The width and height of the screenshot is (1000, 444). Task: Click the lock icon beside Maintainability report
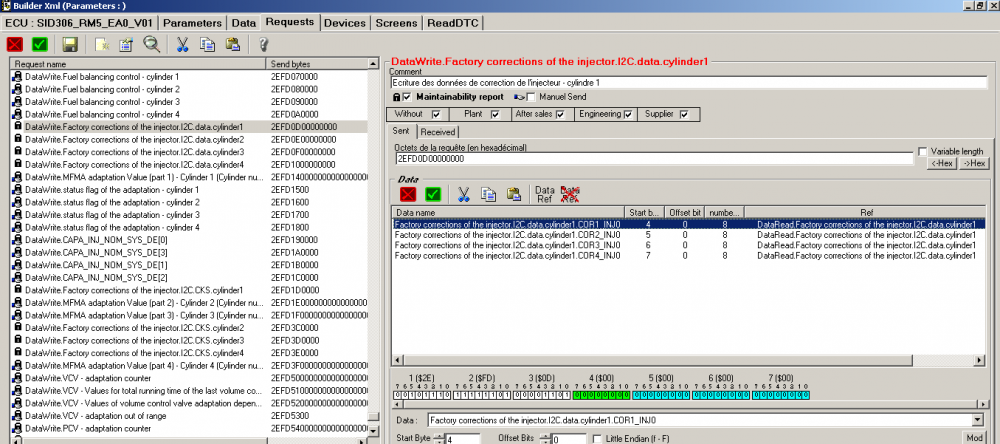point(396,97)
